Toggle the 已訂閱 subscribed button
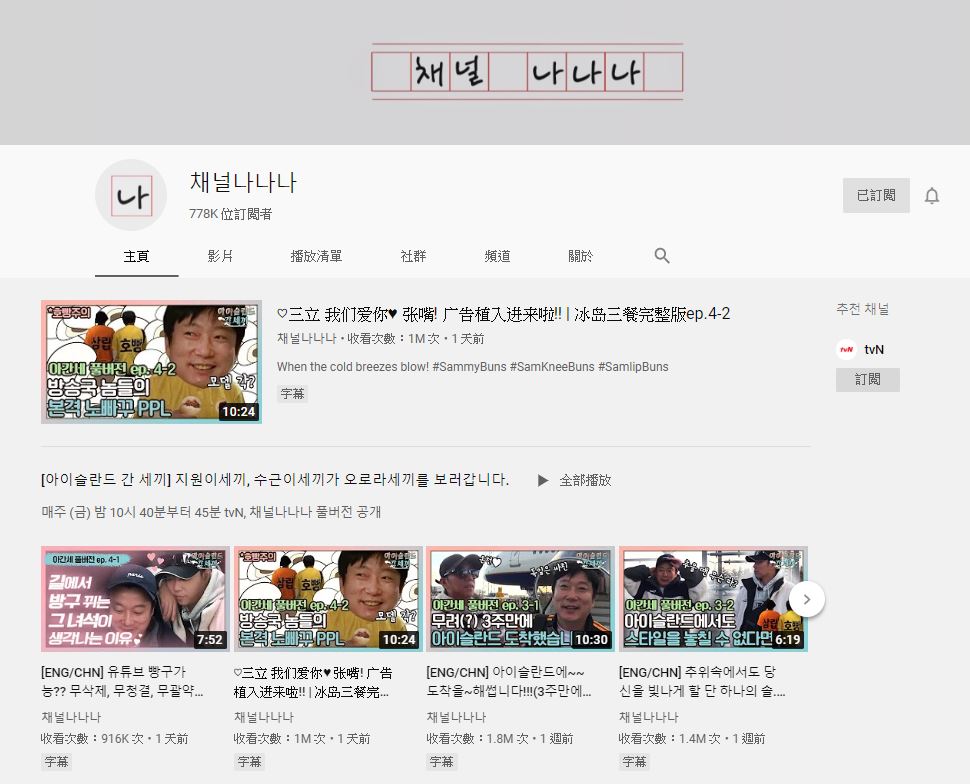 pos(876,196)
